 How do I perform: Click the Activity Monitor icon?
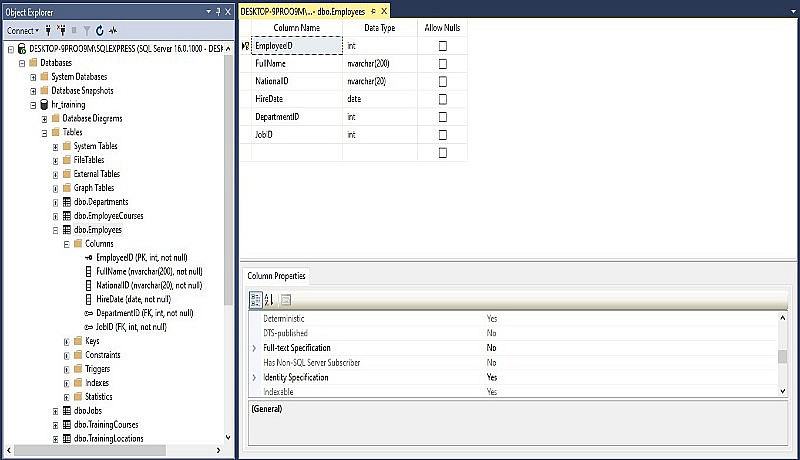pos(113,31)
